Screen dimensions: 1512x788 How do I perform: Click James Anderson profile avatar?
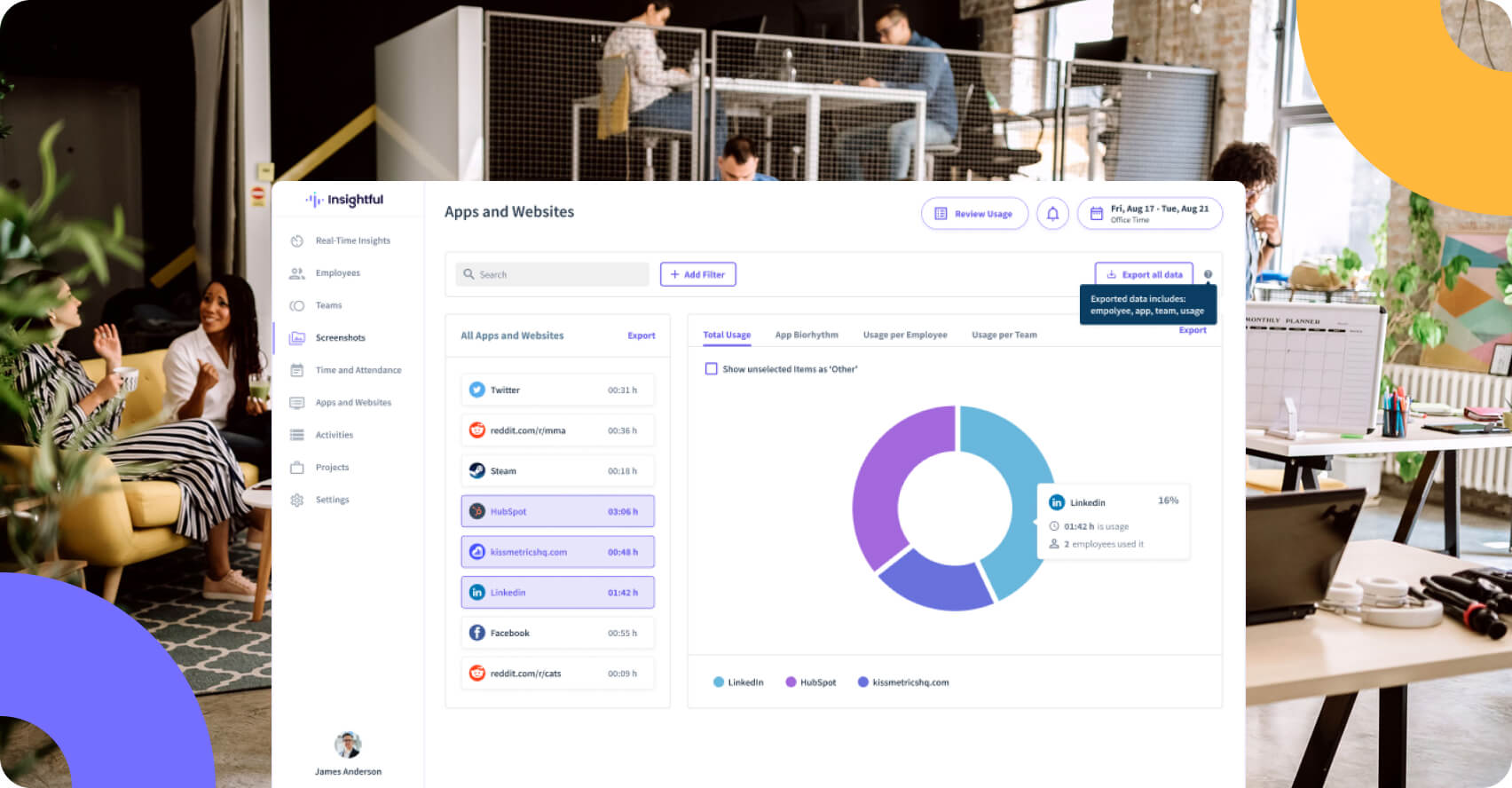(348, 745)
